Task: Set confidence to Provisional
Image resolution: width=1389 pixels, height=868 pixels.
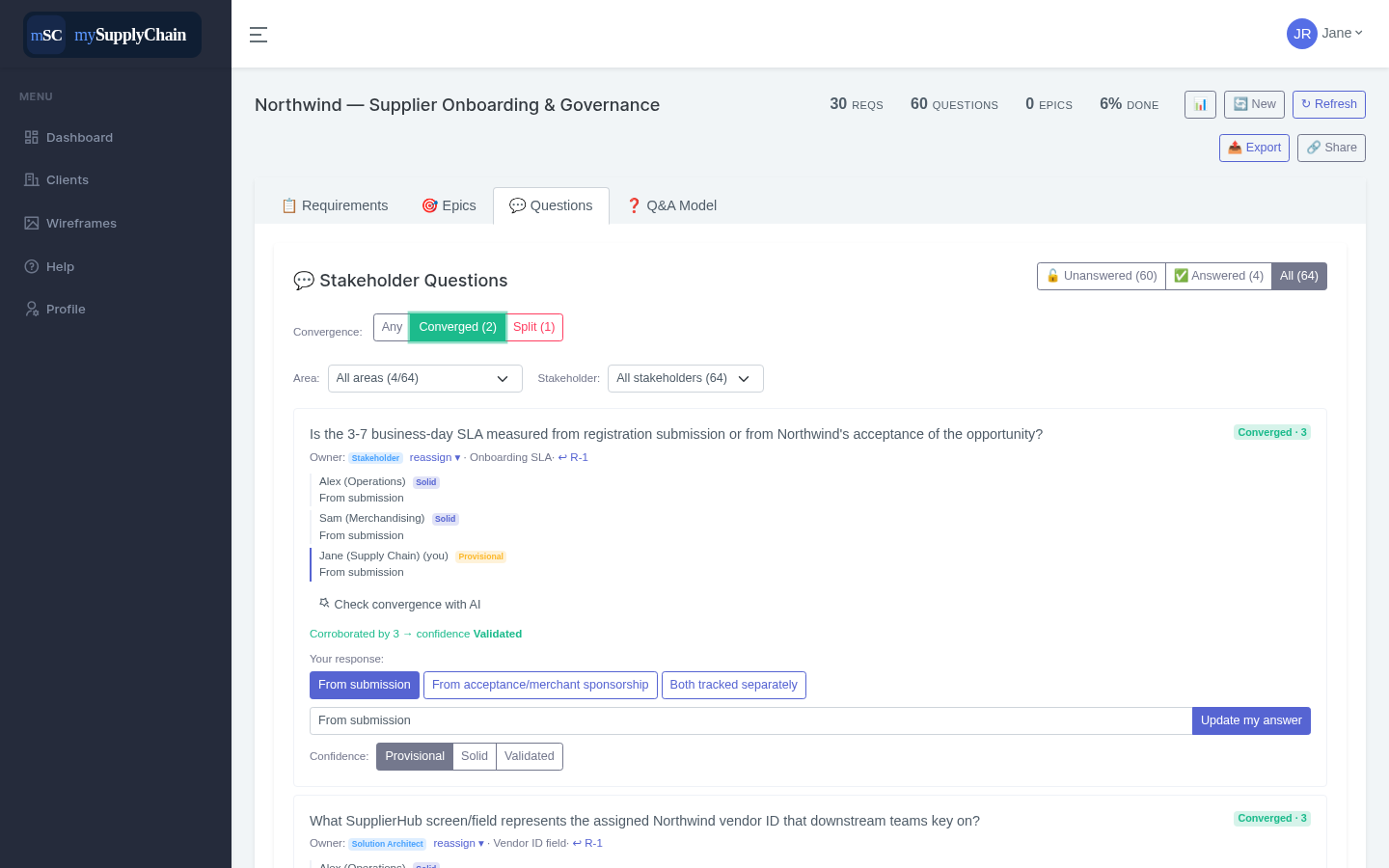Action: (415, 756)
